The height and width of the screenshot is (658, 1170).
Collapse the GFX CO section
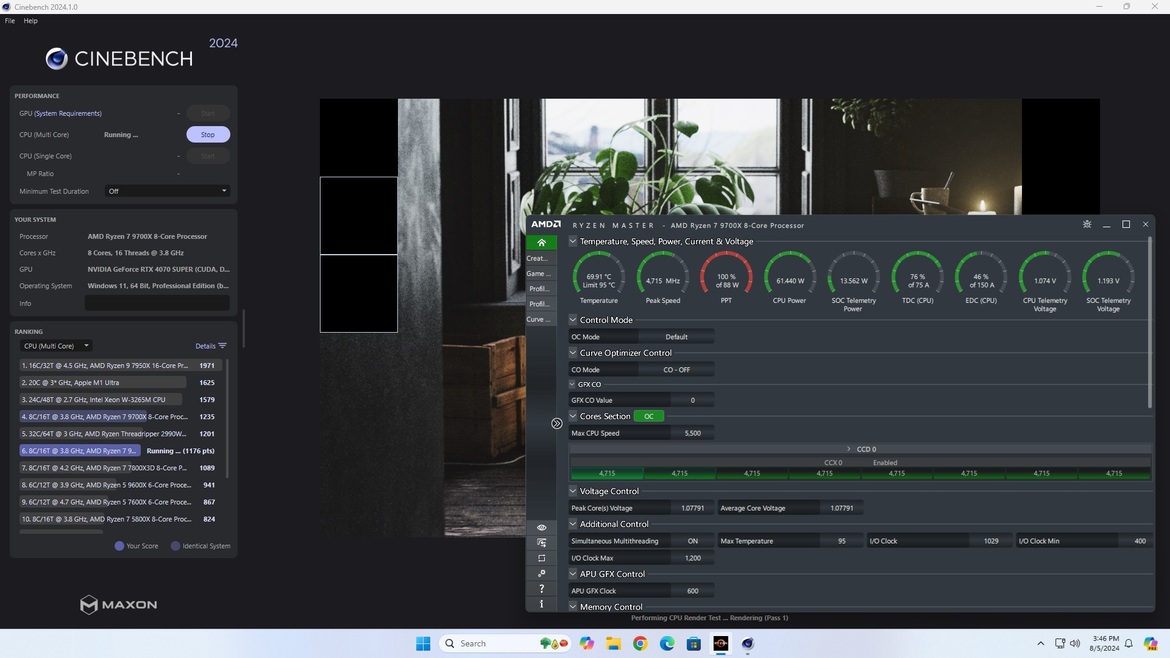[x=572, y=384]
